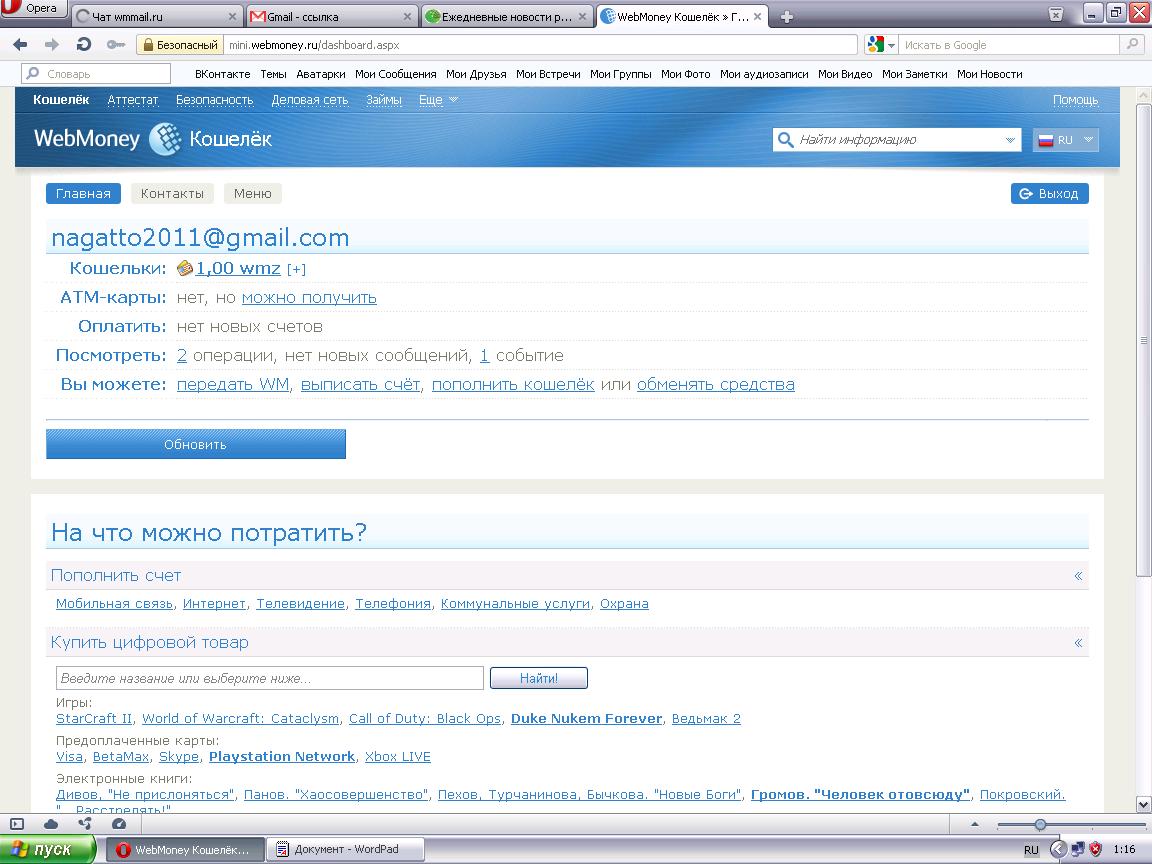Click the antivirus shield tray icon
The image size is (1152, 864).
pos(1096,849)
